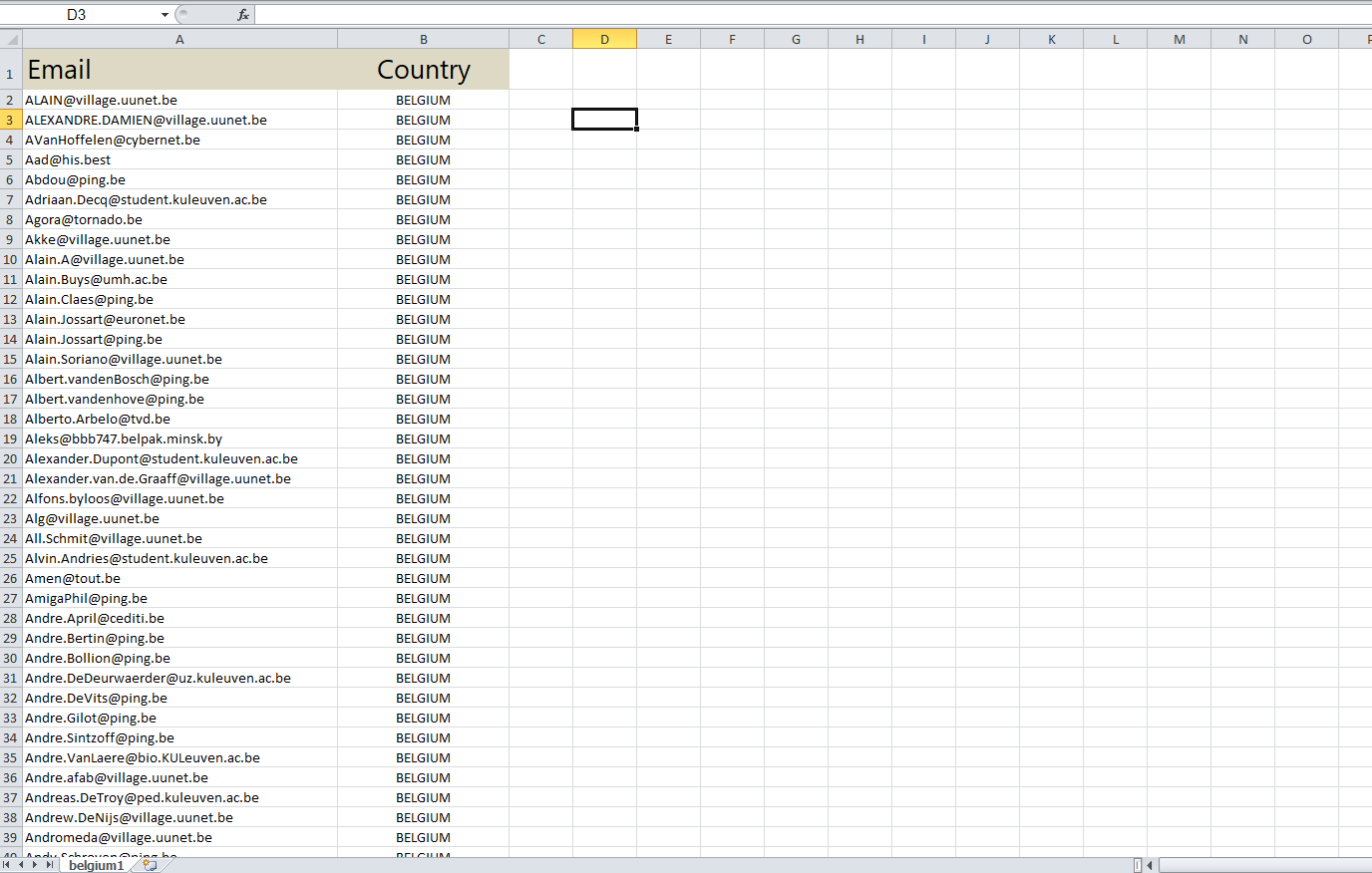This screenshot has width=1372, height=873.
Task: Select column J header
Action: [988, 40]
